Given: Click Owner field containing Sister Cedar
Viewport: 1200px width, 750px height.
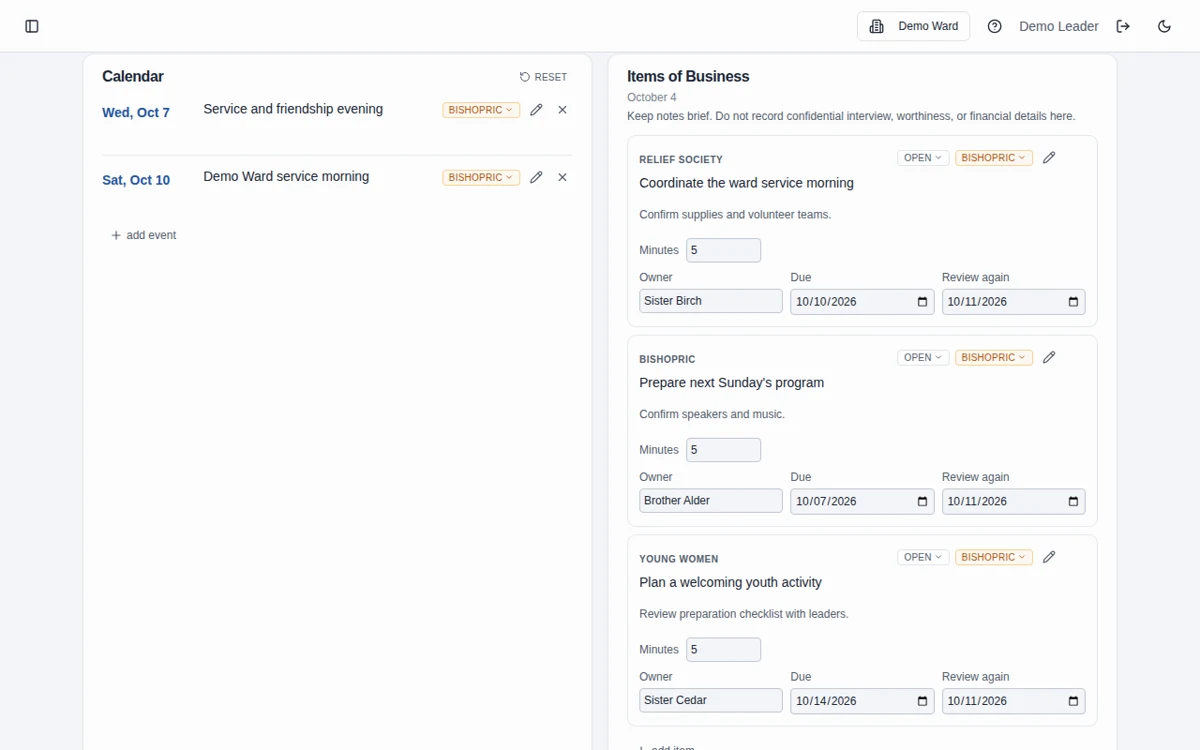Looking at the screenshot, I should [711, 700].
